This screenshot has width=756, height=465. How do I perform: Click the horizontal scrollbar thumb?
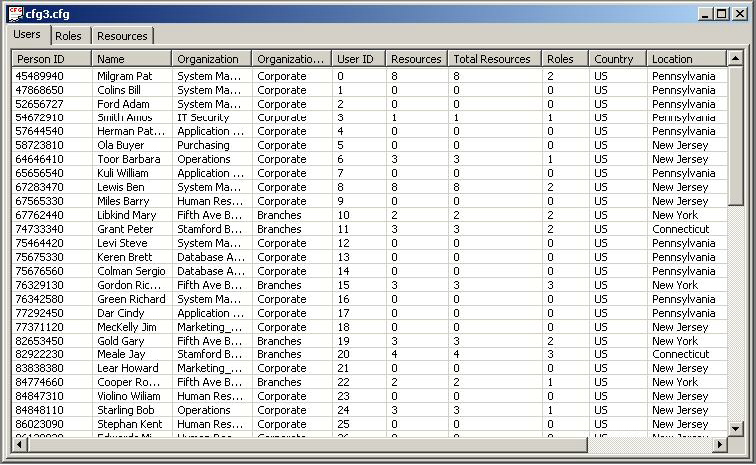point(308,444)
